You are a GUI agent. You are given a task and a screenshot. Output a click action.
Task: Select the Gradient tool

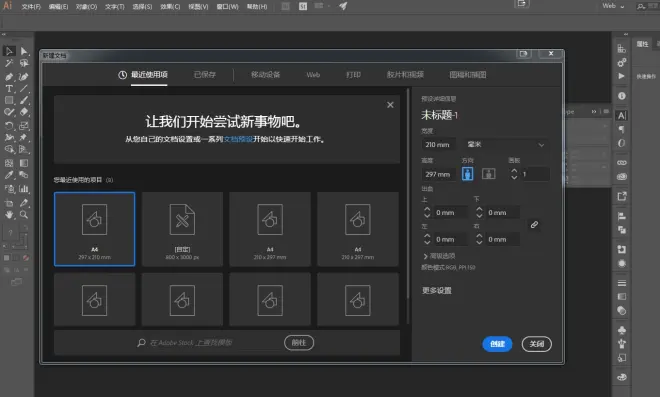[x=24, y=163]
